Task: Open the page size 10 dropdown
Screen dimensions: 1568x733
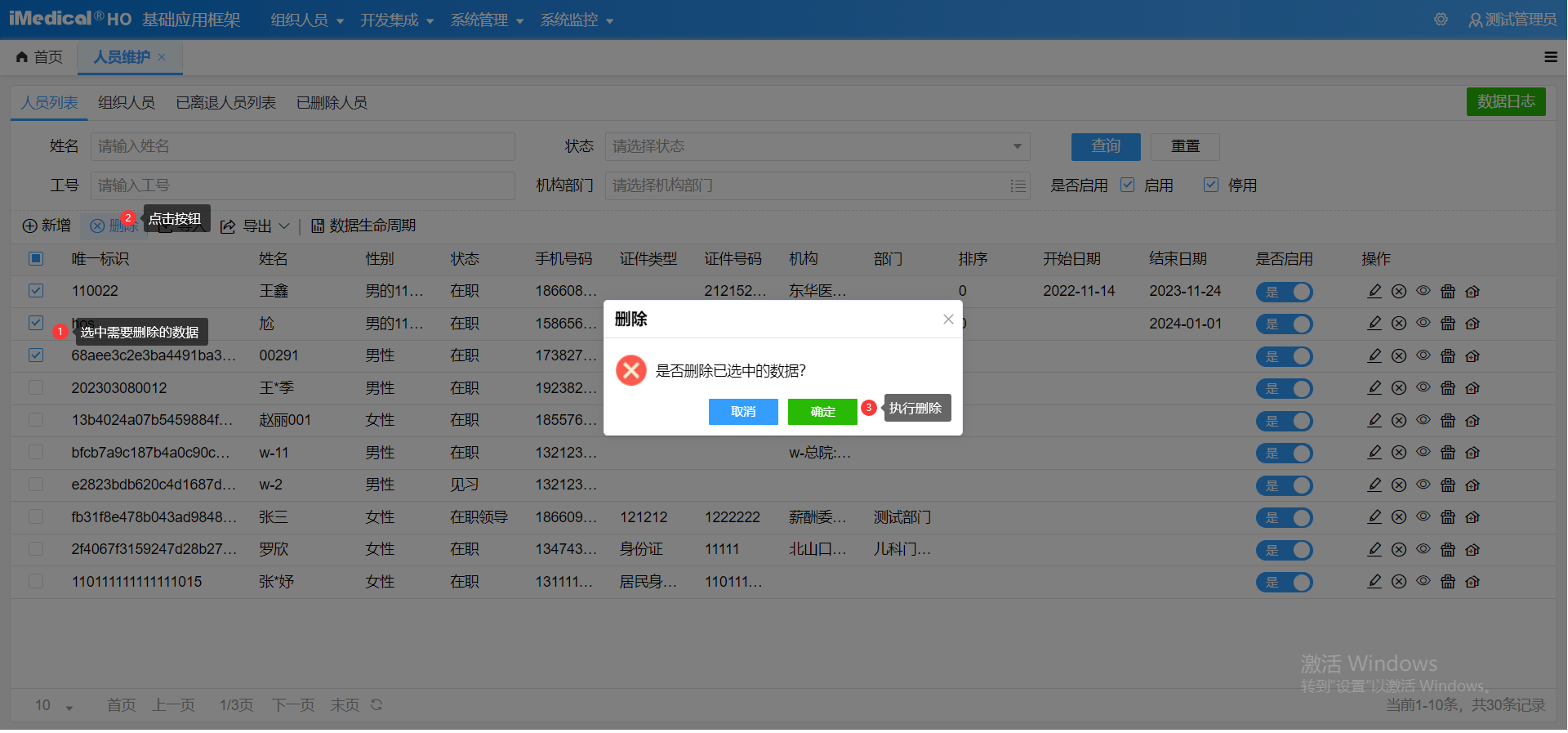Action: [x=54, y=705]
